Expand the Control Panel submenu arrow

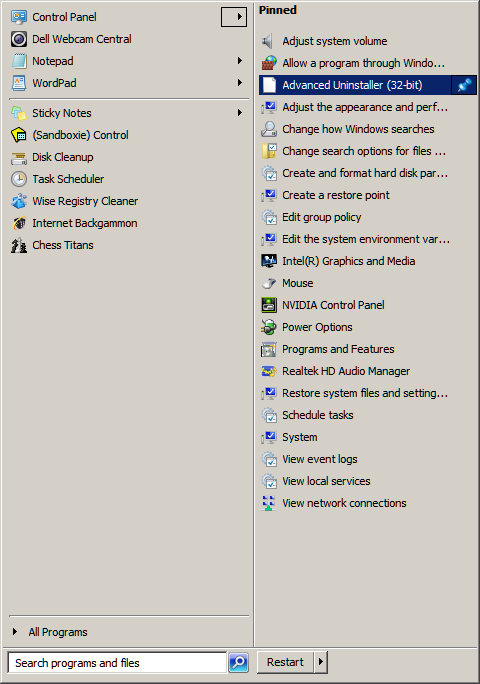[x=234, y=17]
